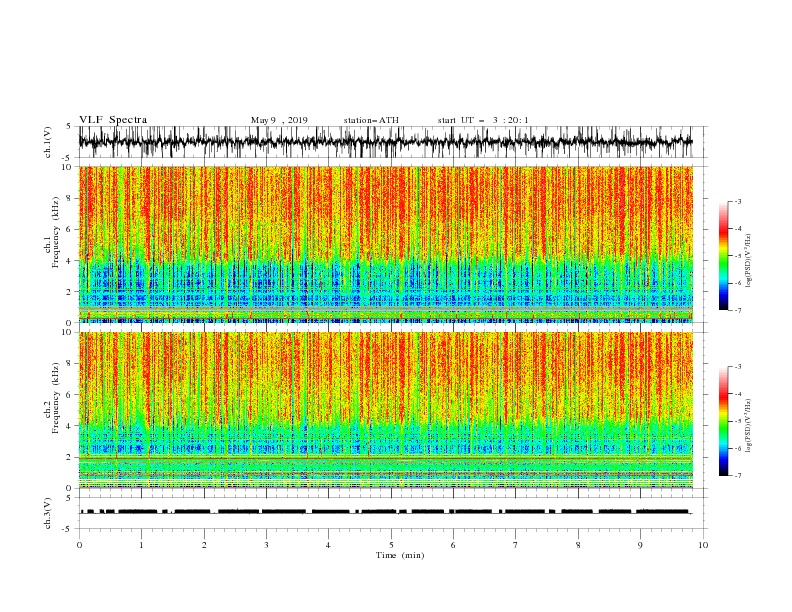Click the "6" kHz tick on ch.1 frequency axis

click(x=69, y=229)
